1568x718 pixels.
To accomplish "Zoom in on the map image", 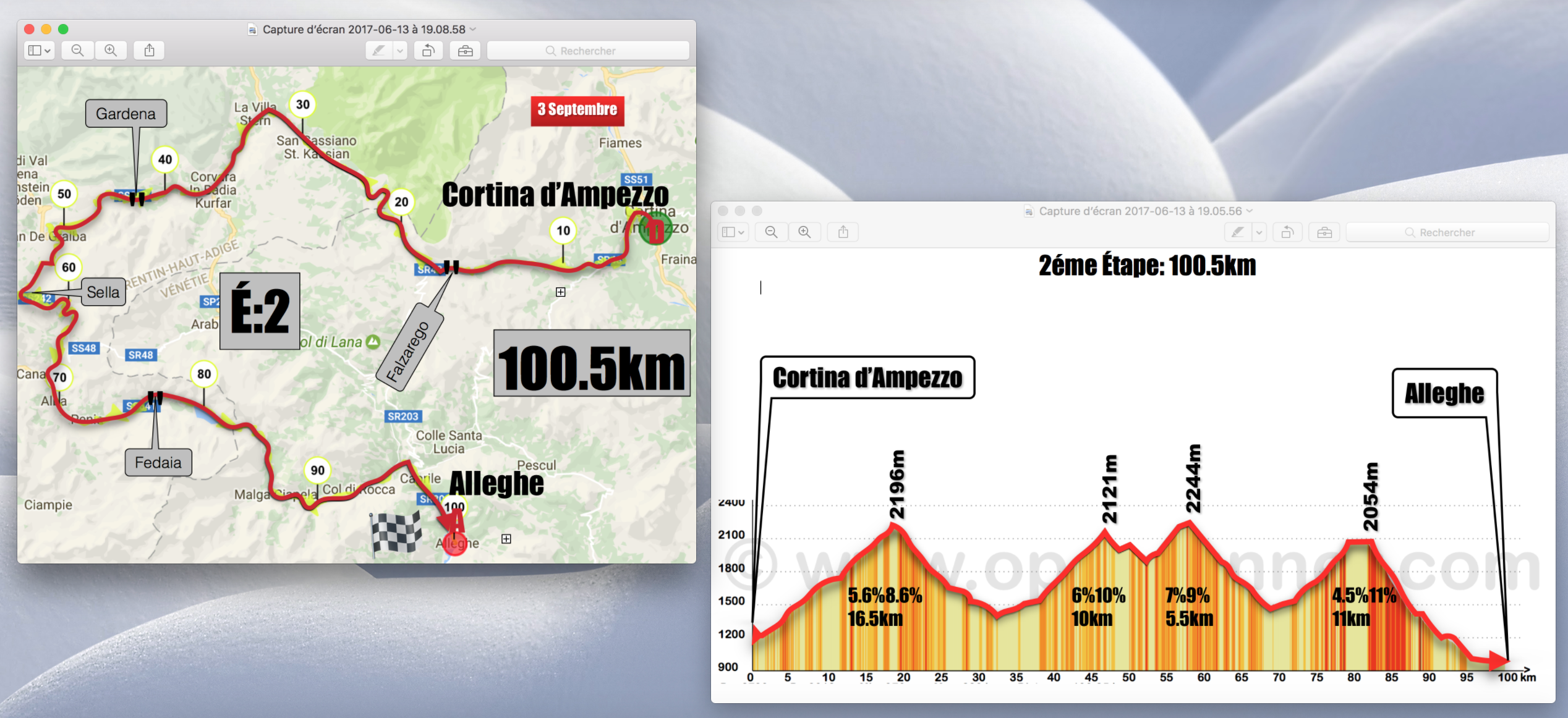I will 111,51.
